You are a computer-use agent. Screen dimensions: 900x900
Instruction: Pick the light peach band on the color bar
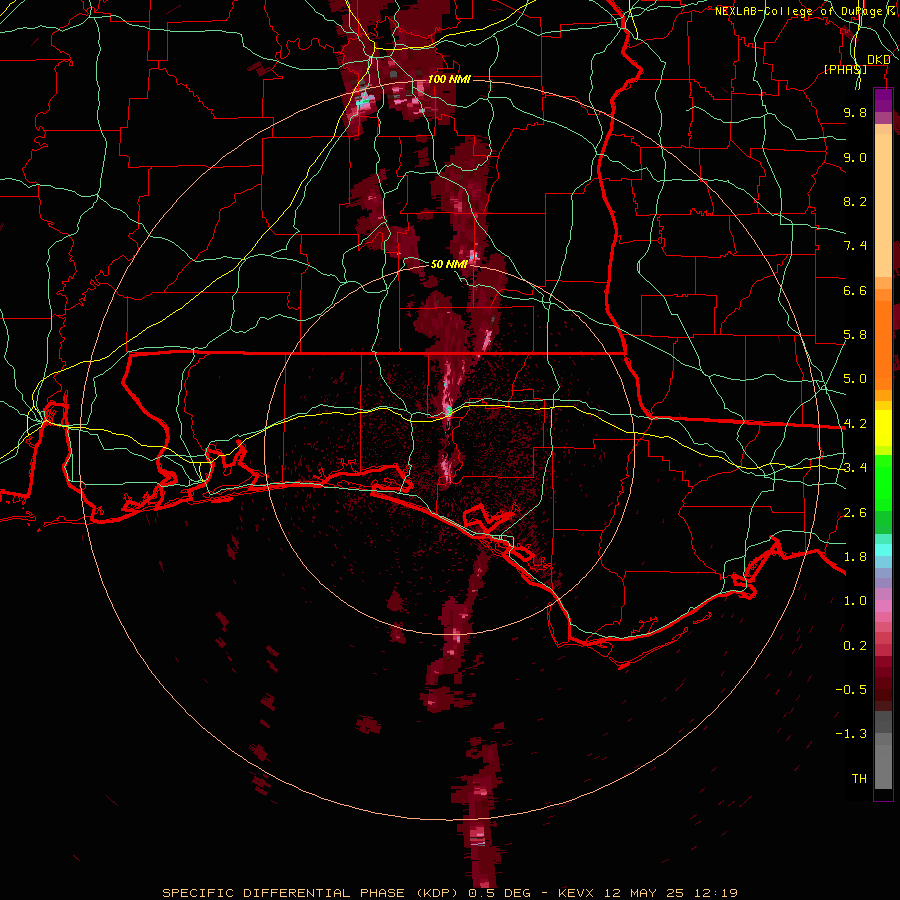(883, 205)
